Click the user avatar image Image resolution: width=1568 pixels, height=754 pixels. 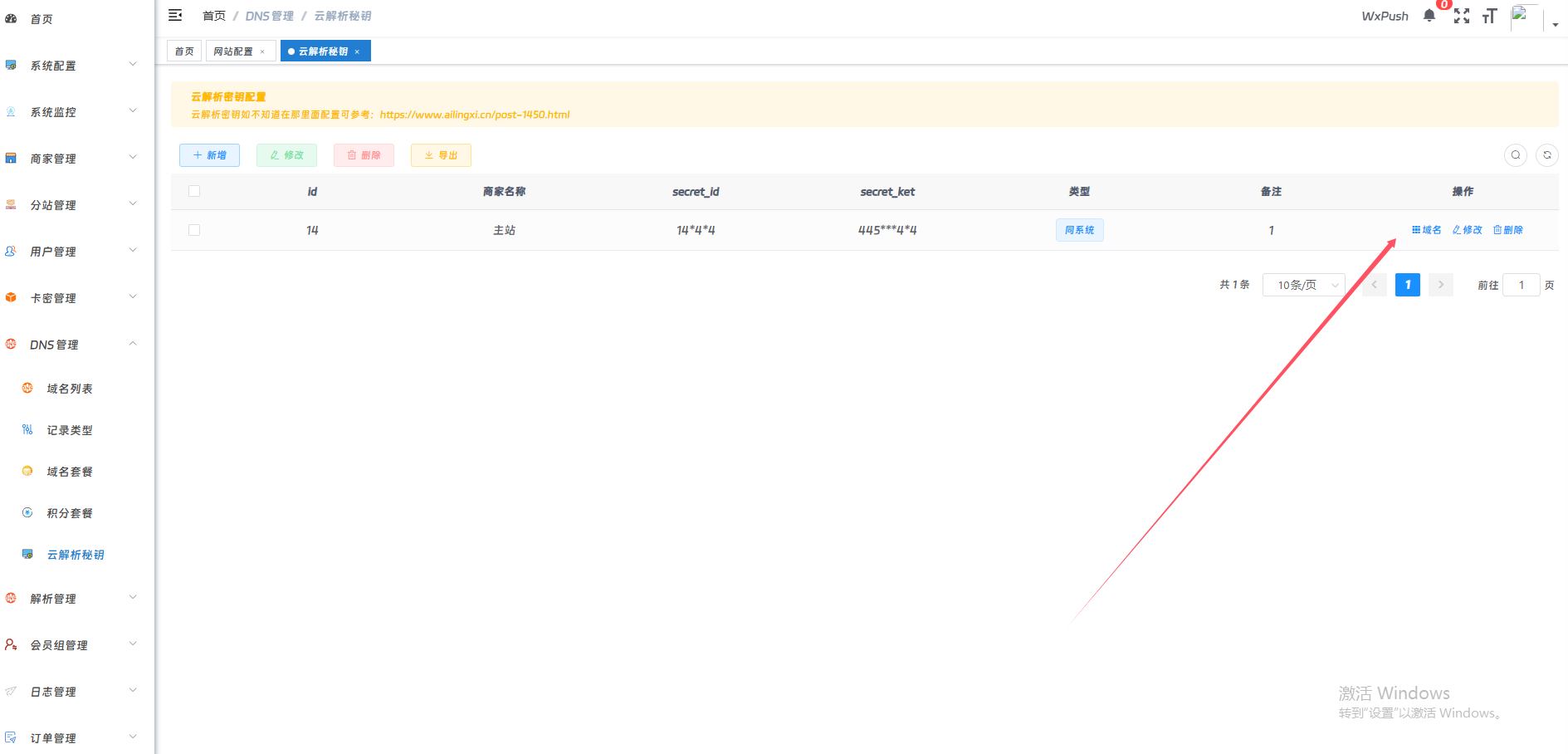pos(1523,17)
